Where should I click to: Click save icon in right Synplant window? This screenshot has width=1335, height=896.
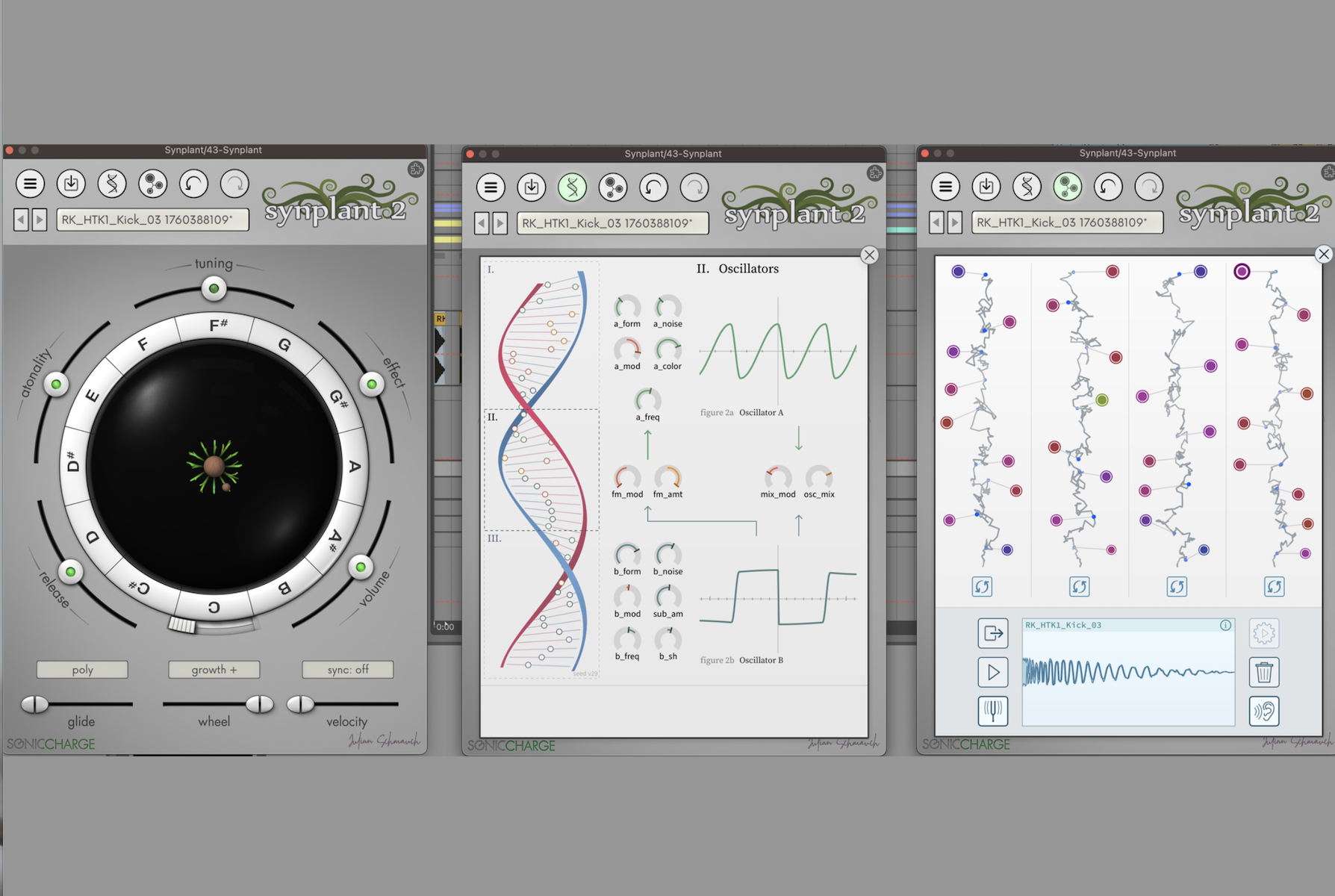[986, 187]
